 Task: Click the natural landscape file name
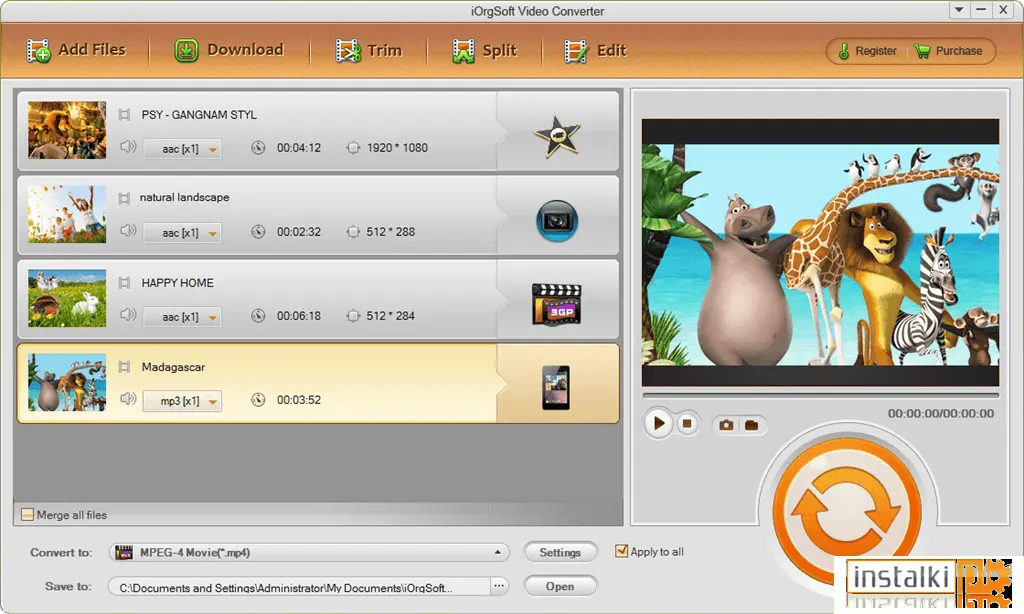pos(184,197)
